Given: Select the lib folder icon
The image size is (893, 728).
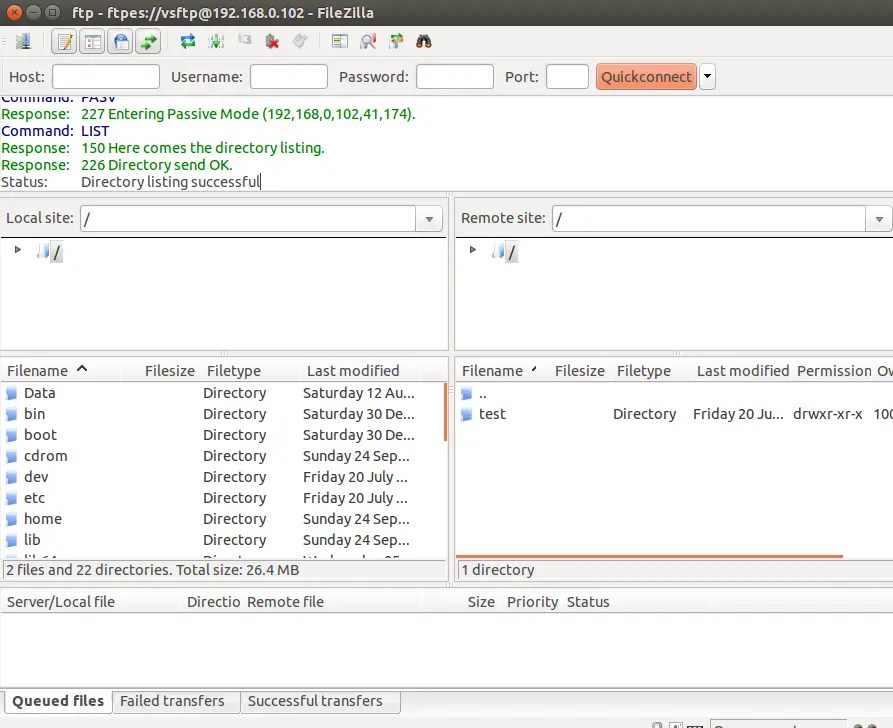Looking at the screenshot, I should (11, 540).
